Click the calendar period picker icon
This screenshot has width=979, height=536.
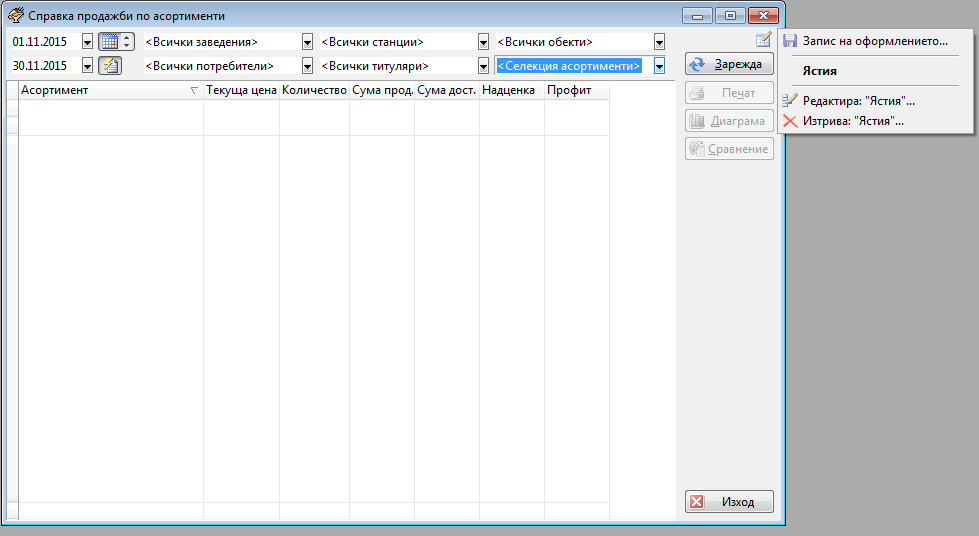coord(109,42)
